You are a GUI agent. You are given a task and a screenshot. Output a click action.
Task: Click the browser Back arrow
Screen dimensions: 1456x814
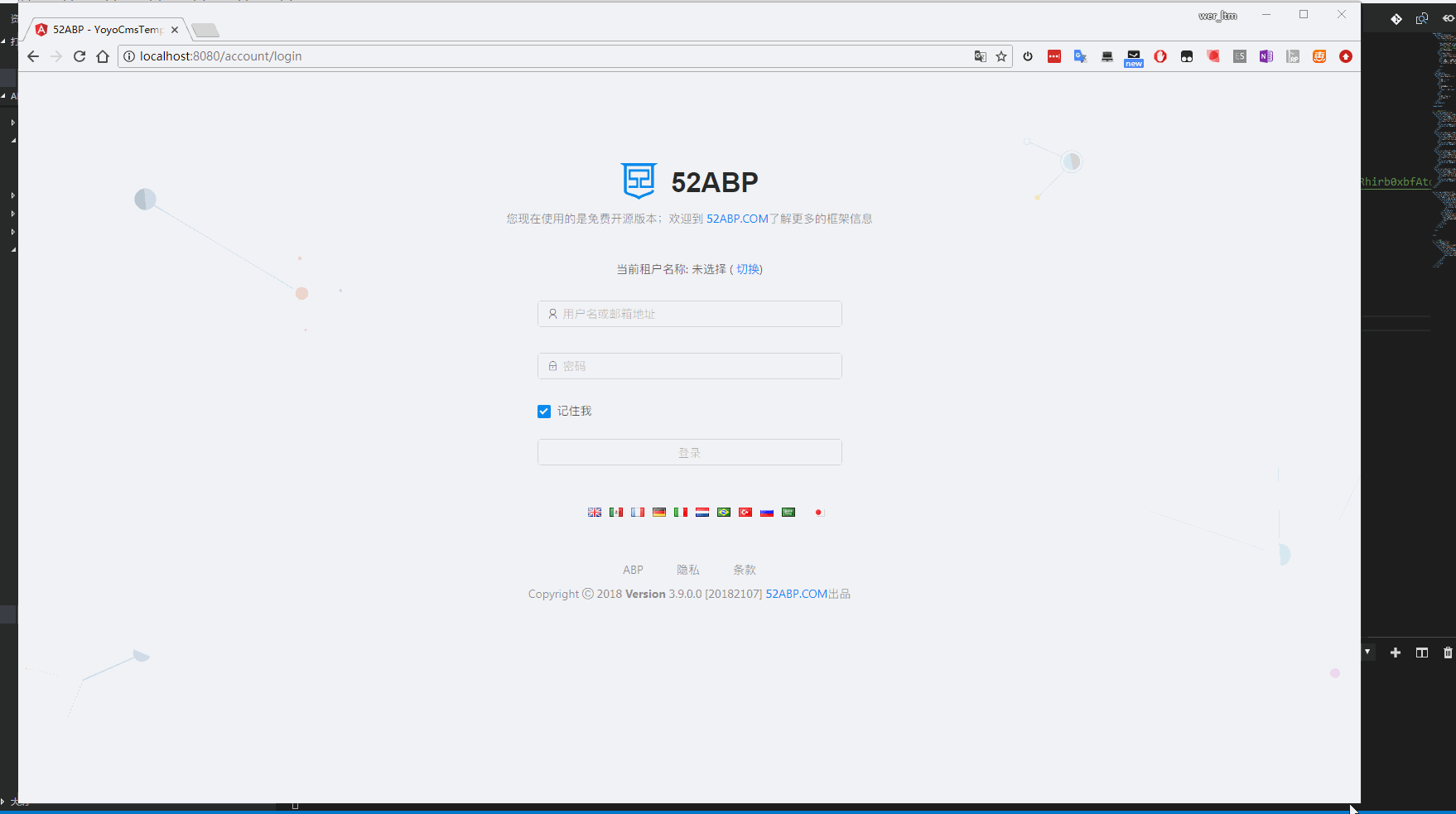pos(33,56)
